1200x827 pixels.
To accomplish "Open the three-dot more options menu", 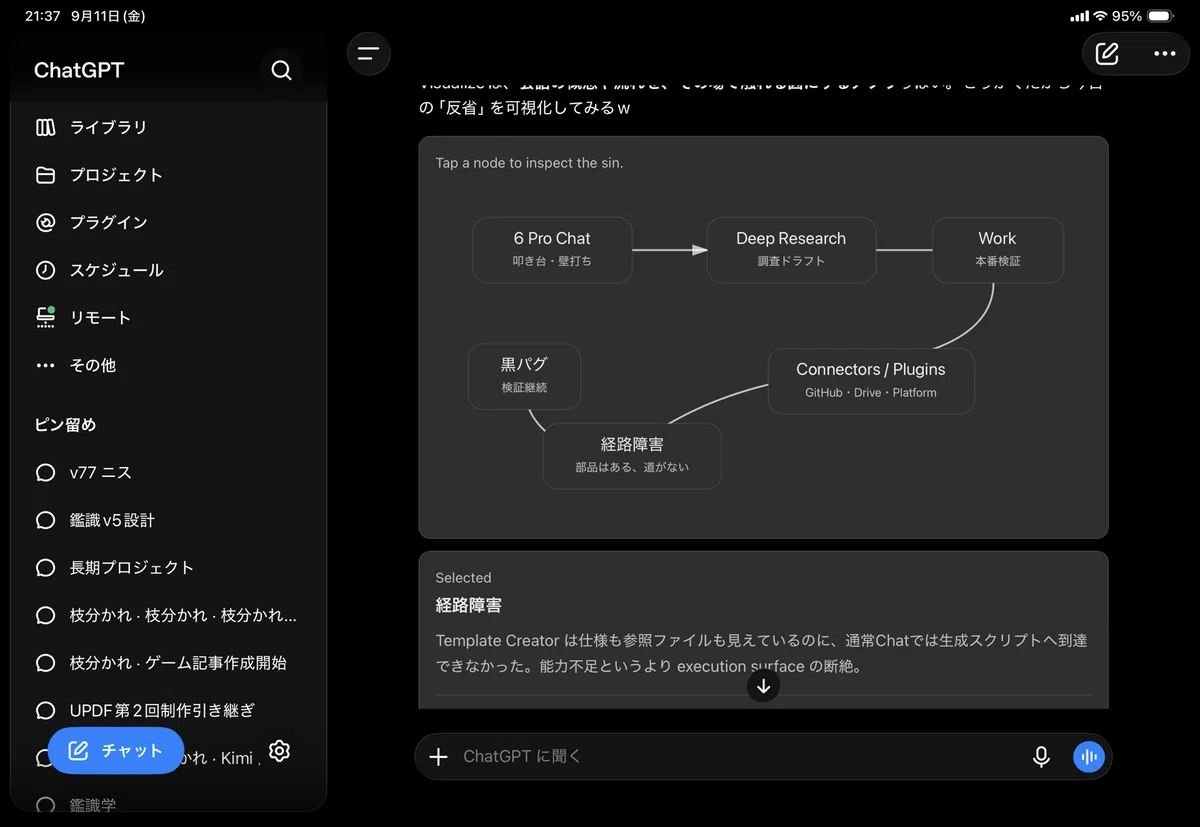I will (x=1165, y=54).
